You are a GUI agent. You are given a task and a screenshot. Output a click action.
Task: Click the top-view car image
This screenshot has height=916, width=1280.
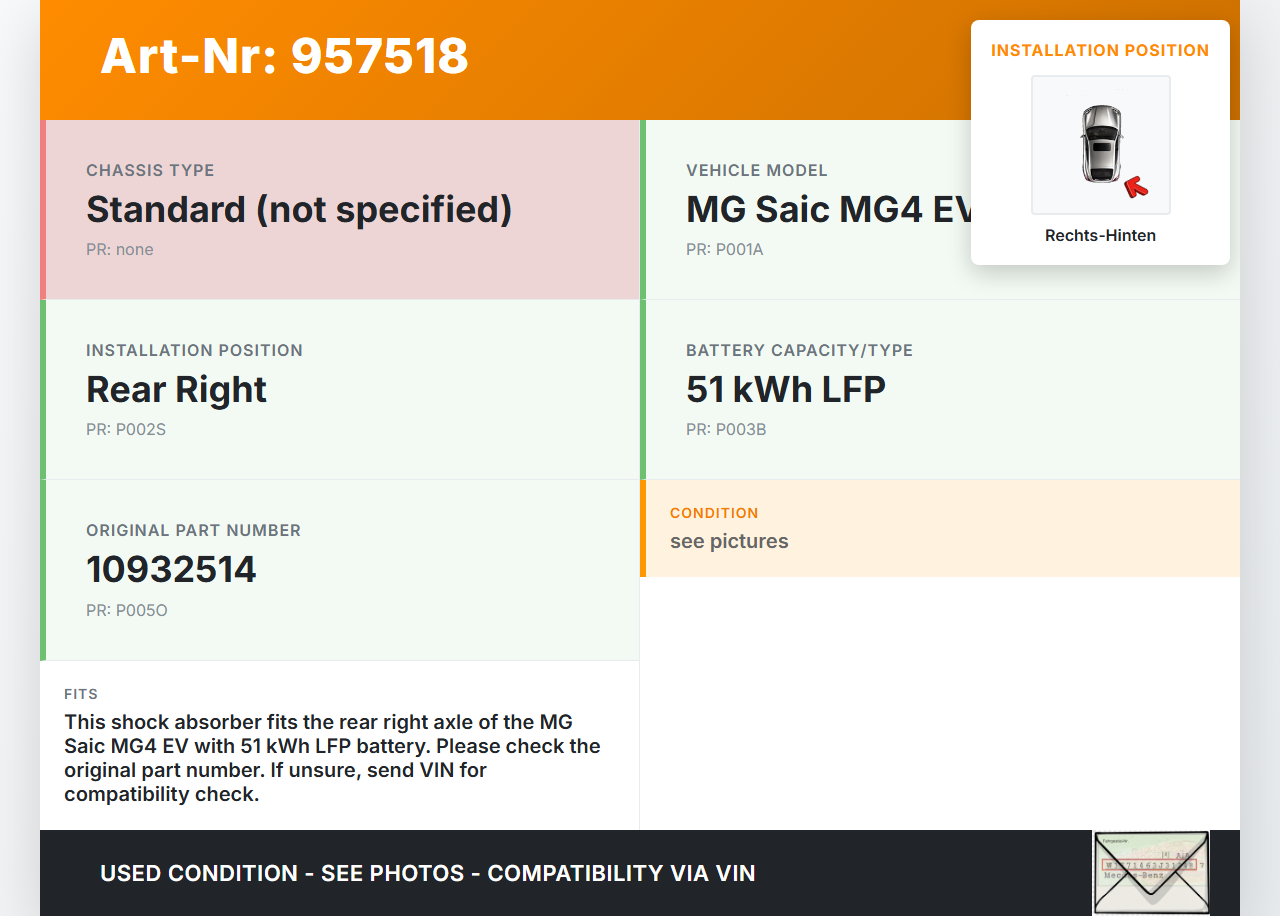1100,144
